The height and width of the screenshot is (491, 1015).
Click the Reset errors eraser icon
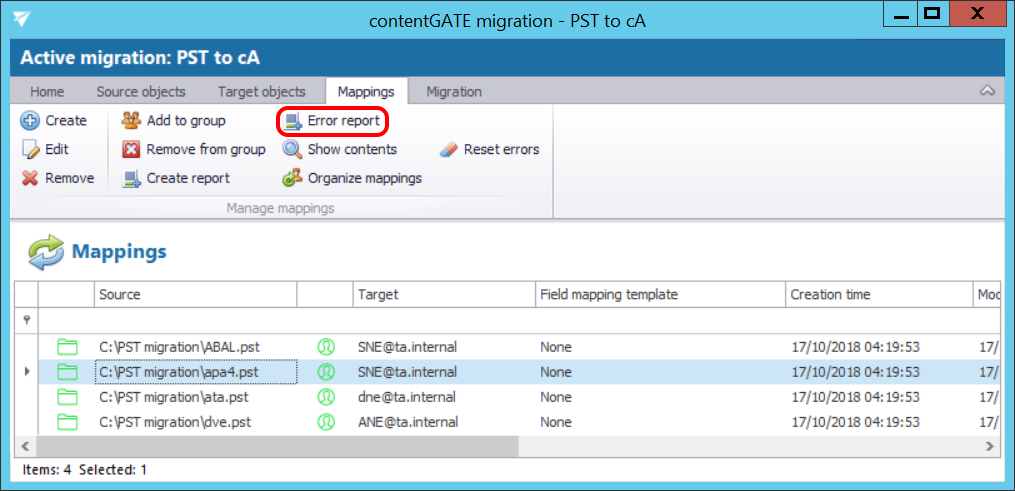pos(448,150)
